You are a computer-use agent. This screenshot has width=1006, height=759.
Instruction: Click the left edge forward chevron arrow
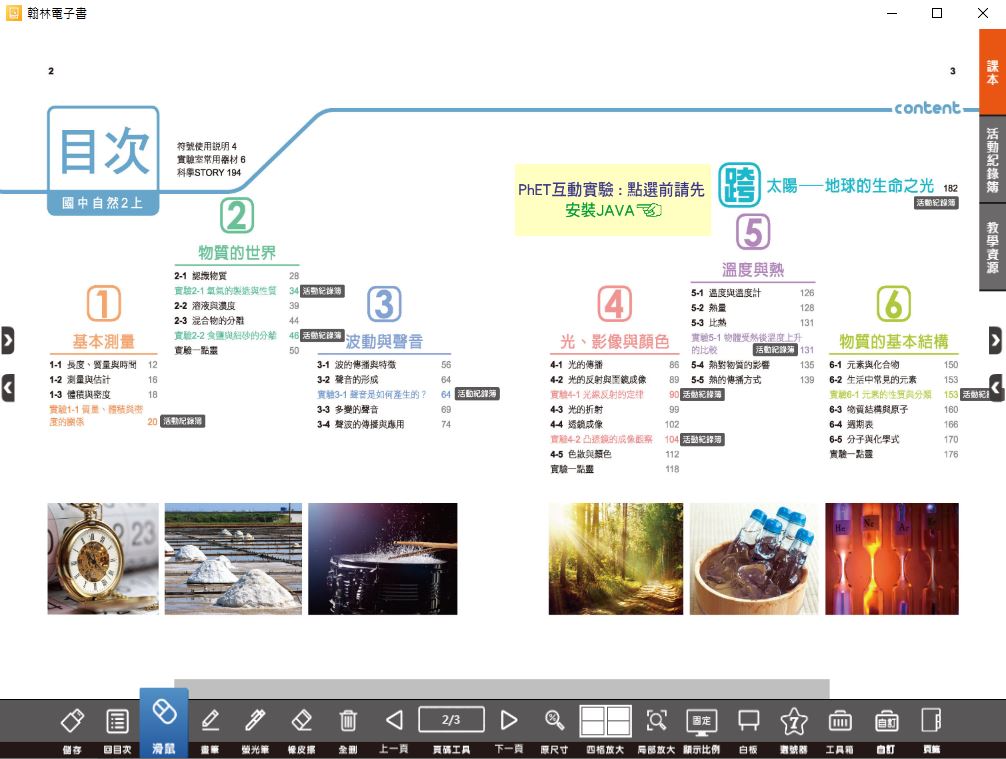pyautogui.click(x=8, y=341)
